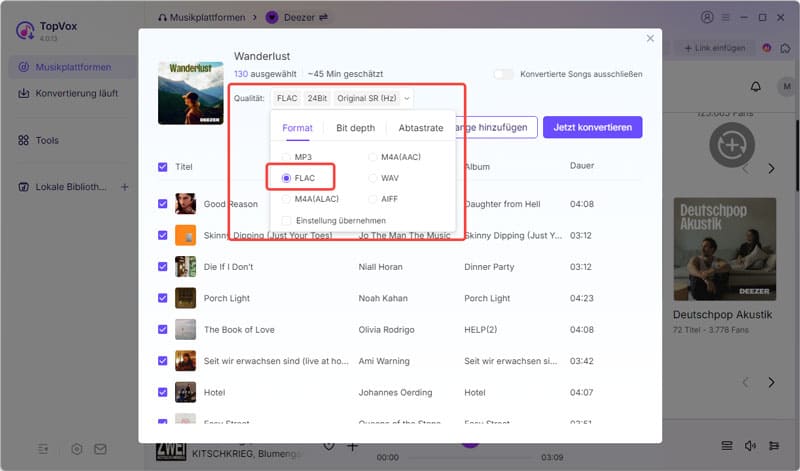The width and height of the screenshot is (800, 471).
Task: Select the MP3 format radio button
Action: pyautogui.click(x=286, y=157)
